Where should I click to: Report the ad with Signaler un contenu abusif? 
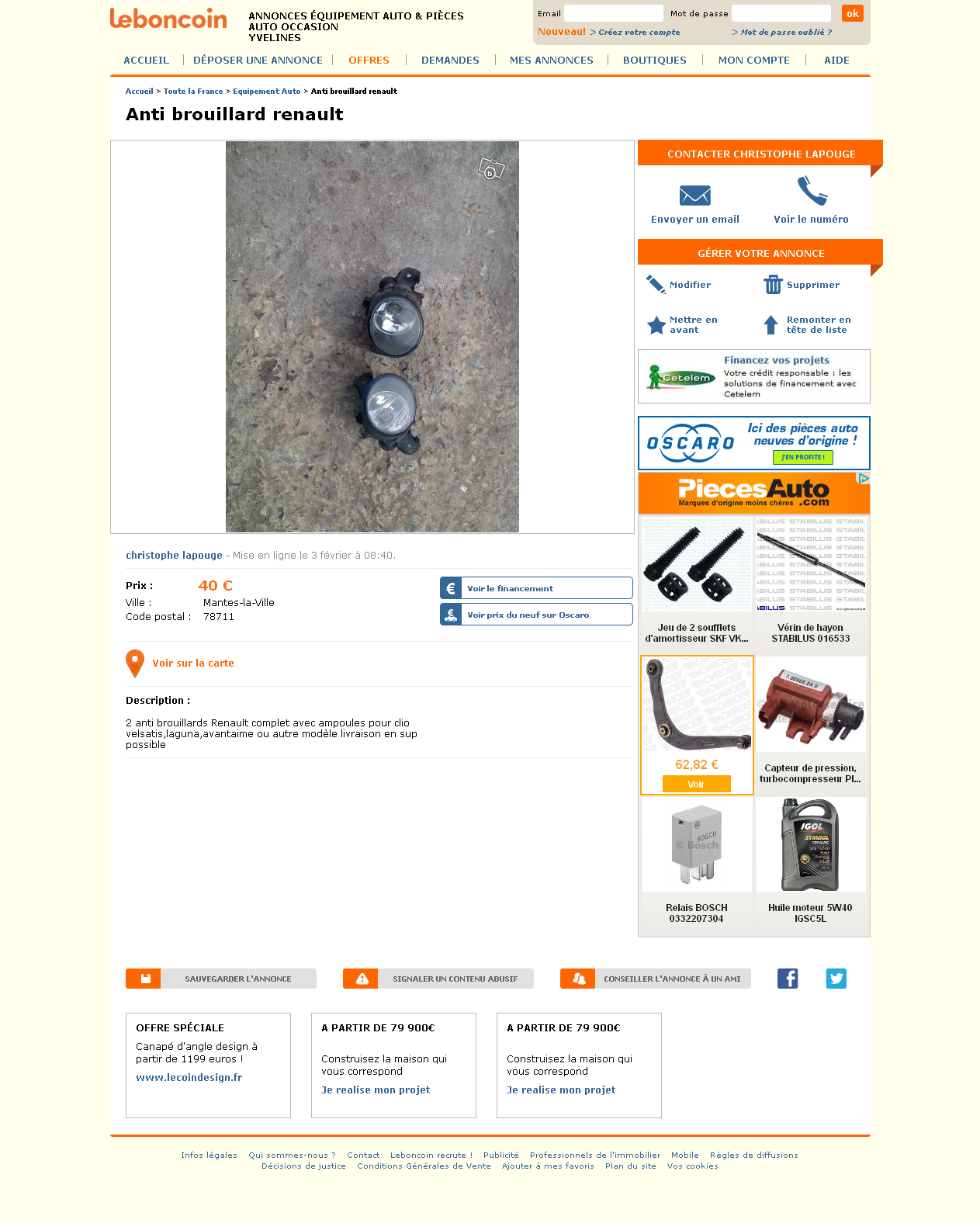point(438,979)
